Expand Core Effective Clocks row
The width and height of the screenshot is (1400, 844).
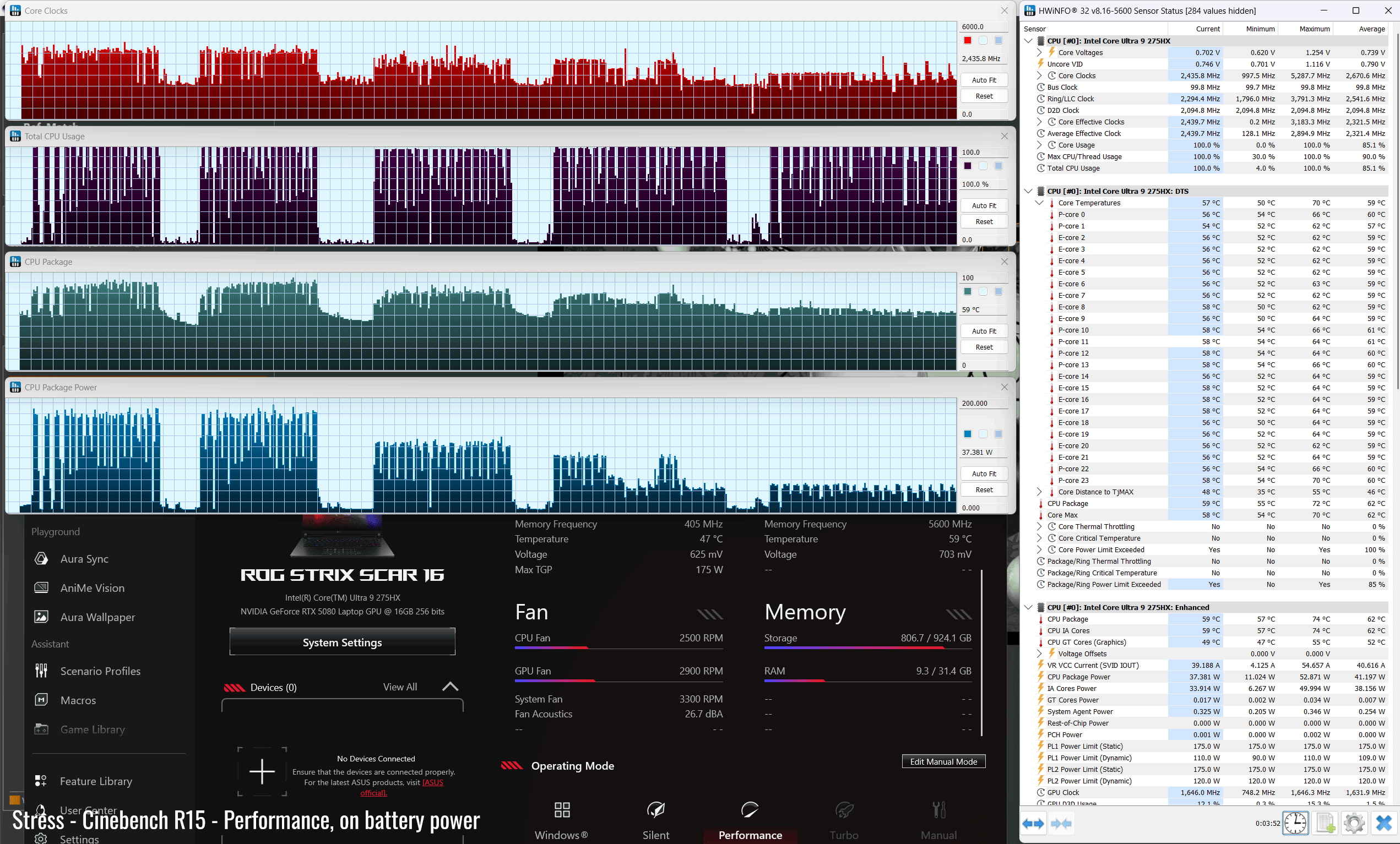tap(1039, 122)
